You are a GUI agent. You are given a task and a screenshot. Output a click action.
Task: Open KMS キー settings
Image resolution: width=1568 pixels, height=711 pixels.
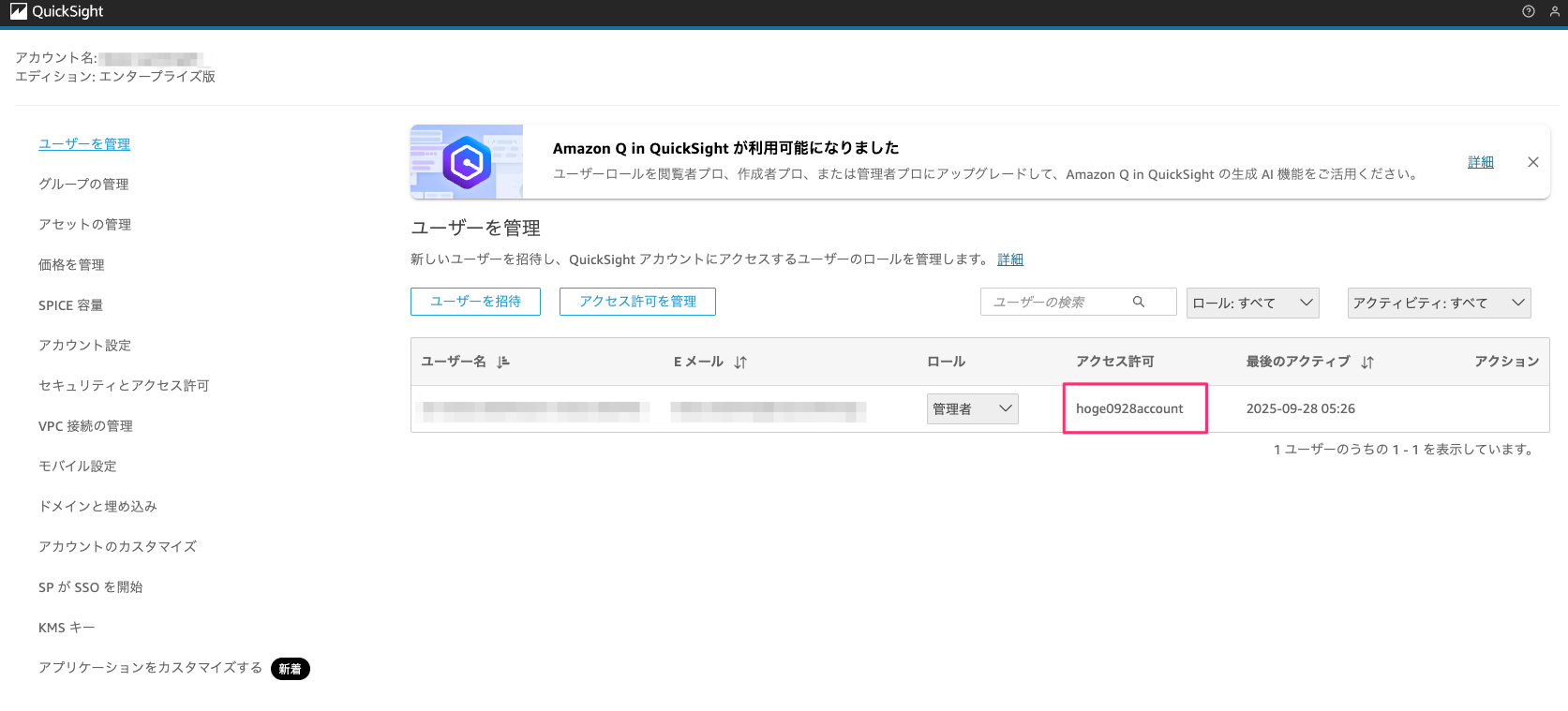tap(67, 628)
